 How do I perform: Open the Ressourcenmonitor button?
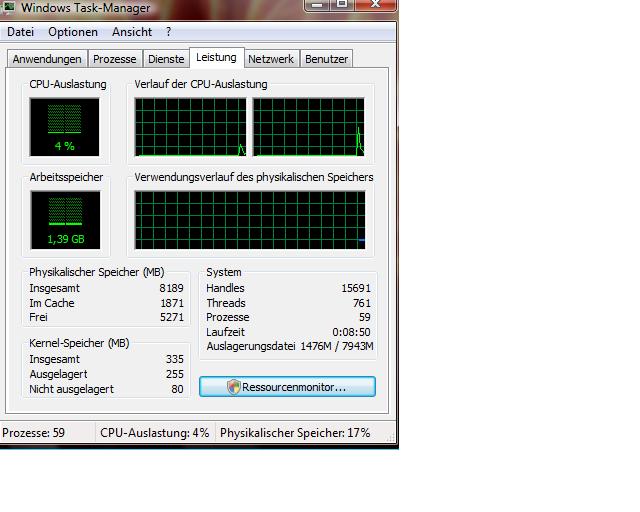287,387
